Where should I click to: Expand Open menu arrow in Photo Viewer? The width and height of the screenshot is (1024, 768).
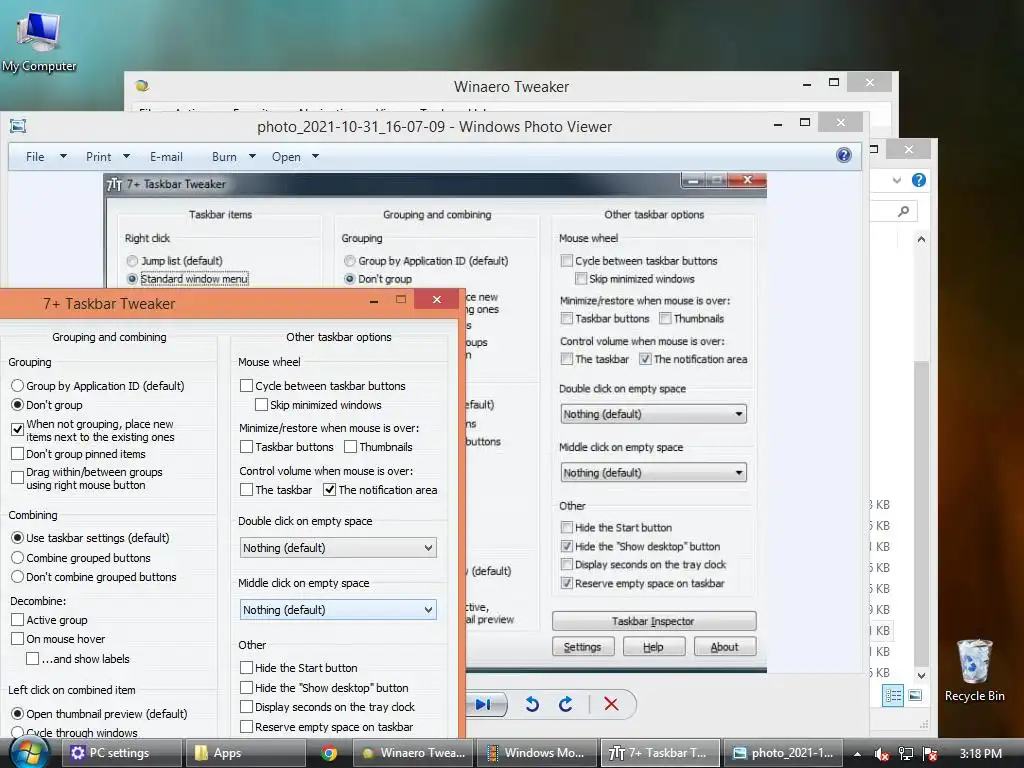coord(315,157)
